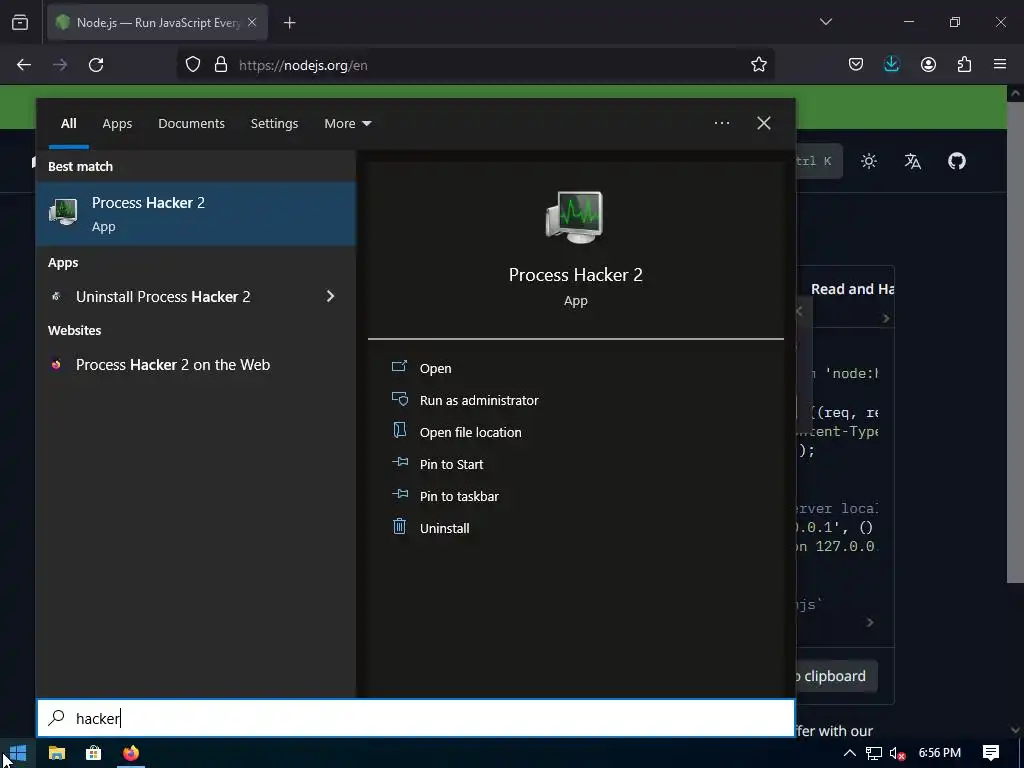Go back in Firefox history
1024x768 pixels.
coord(24,65)
